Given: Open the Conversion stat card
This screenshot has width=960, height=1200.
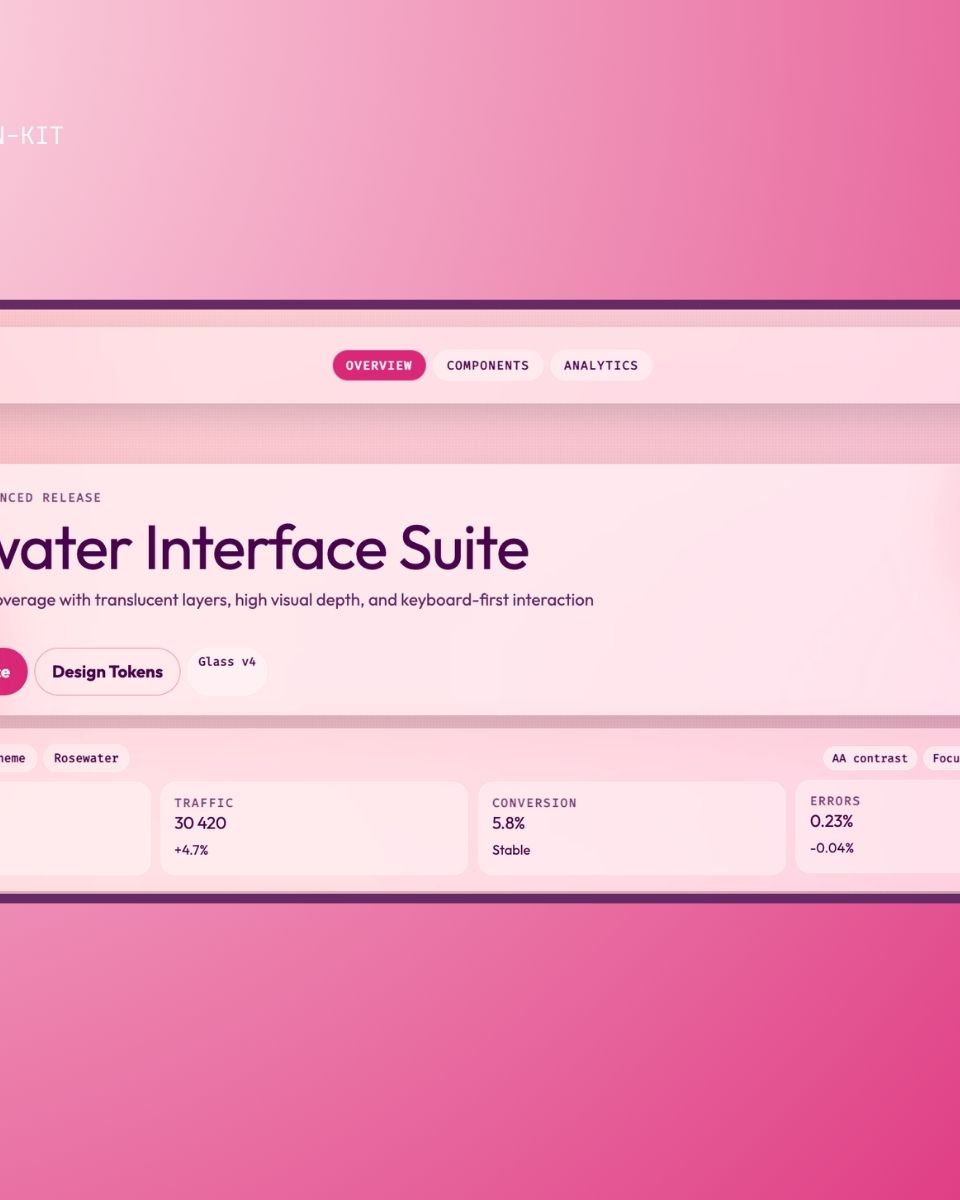Looking at the screenshot, I should pos(632,828).
